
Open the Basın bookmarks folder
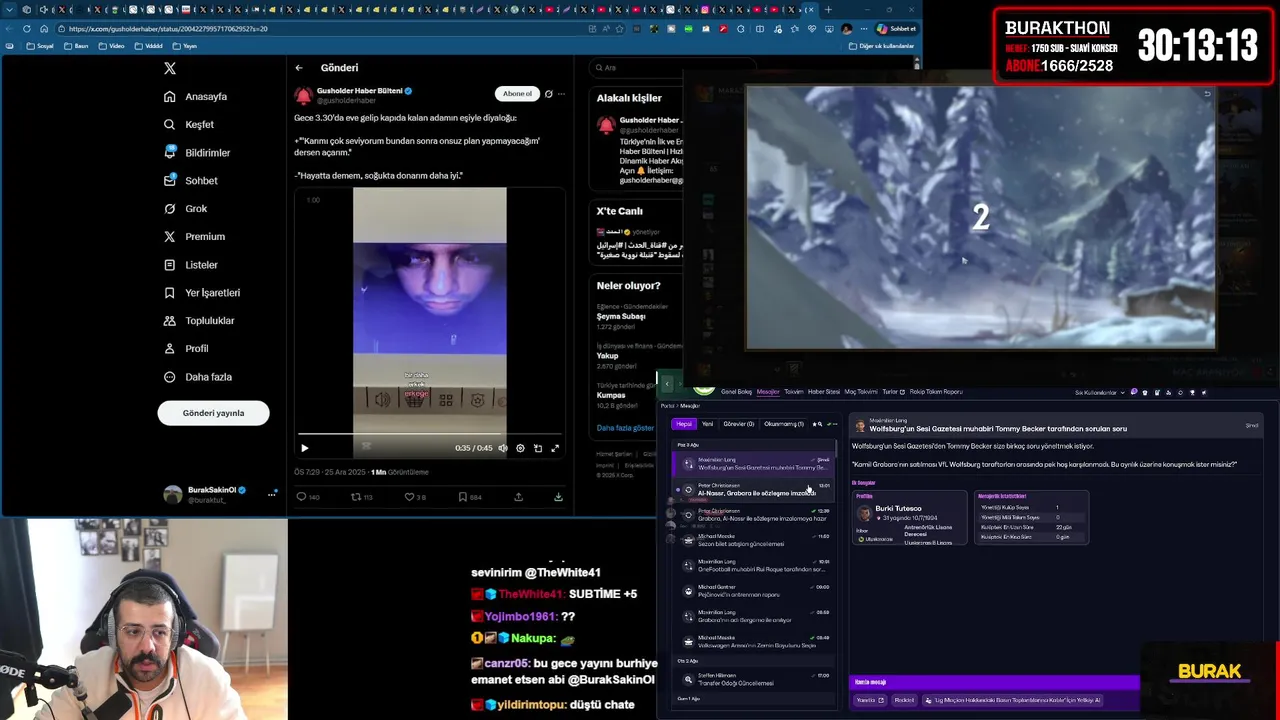click(76, 46)
